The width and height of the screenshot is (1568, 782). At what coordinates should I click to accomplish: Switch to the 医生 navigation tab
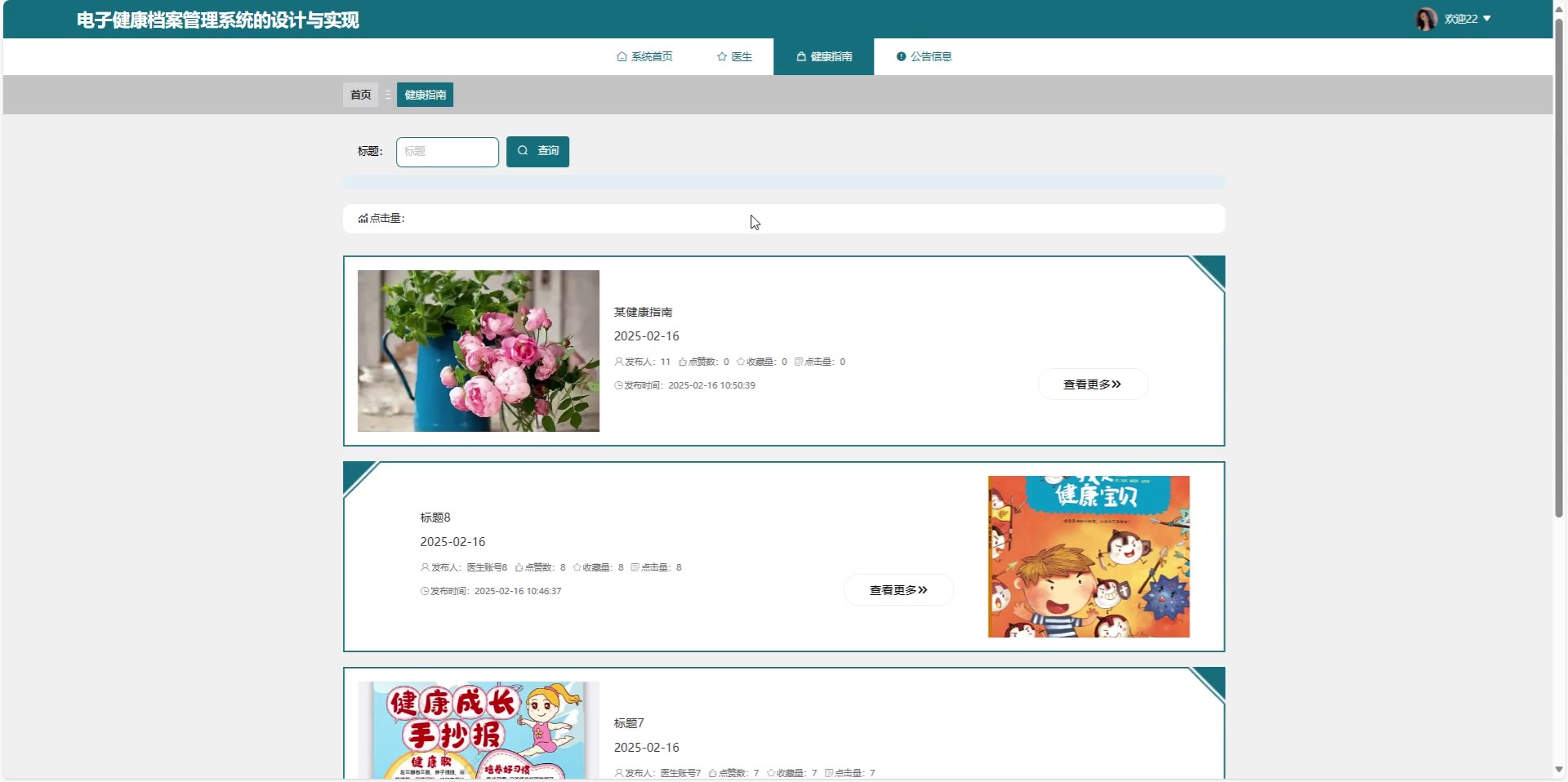(x=734, y=56)
